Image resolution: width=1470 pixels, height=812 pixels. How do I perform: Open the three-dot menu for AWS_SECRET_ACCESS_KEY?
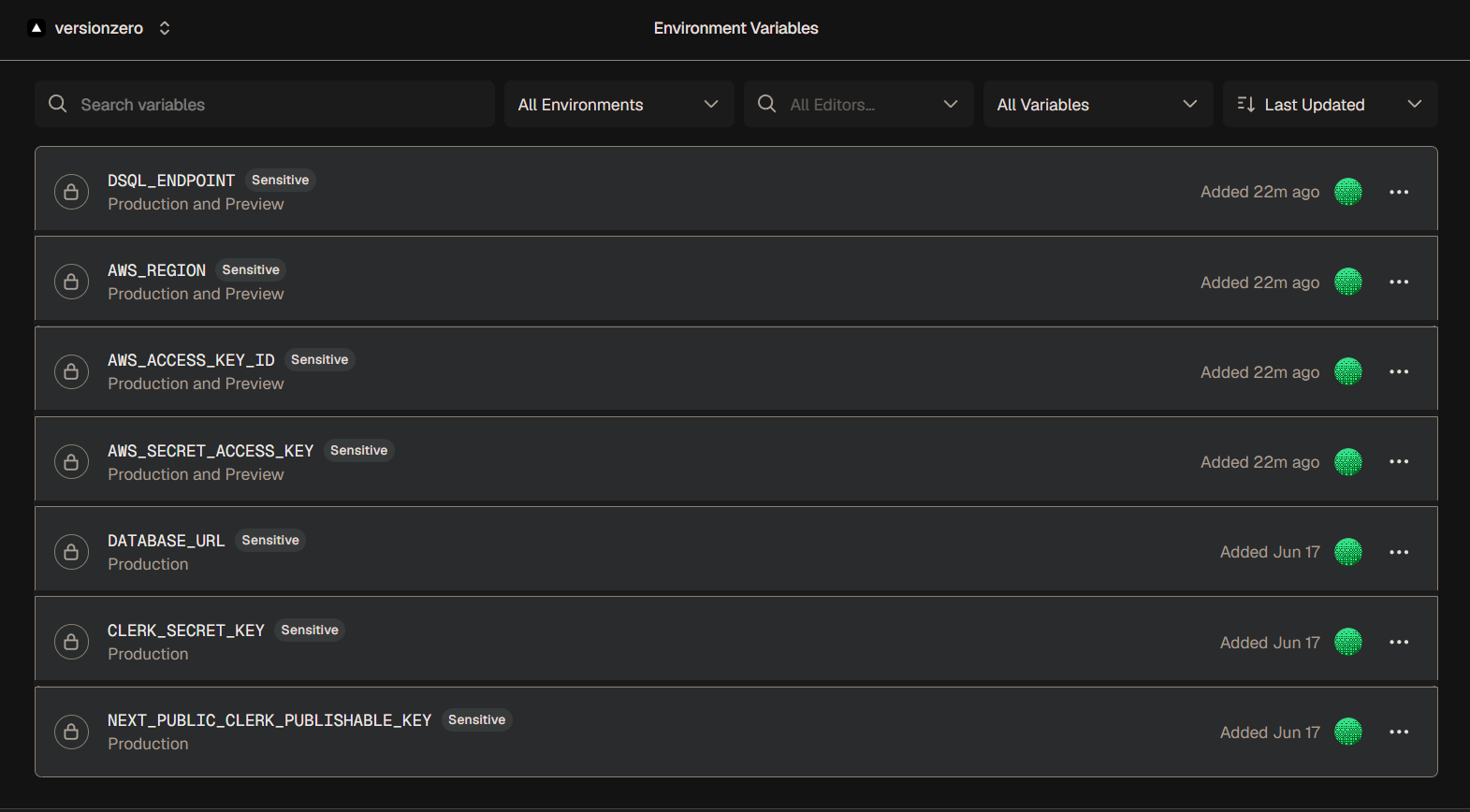1399,462
